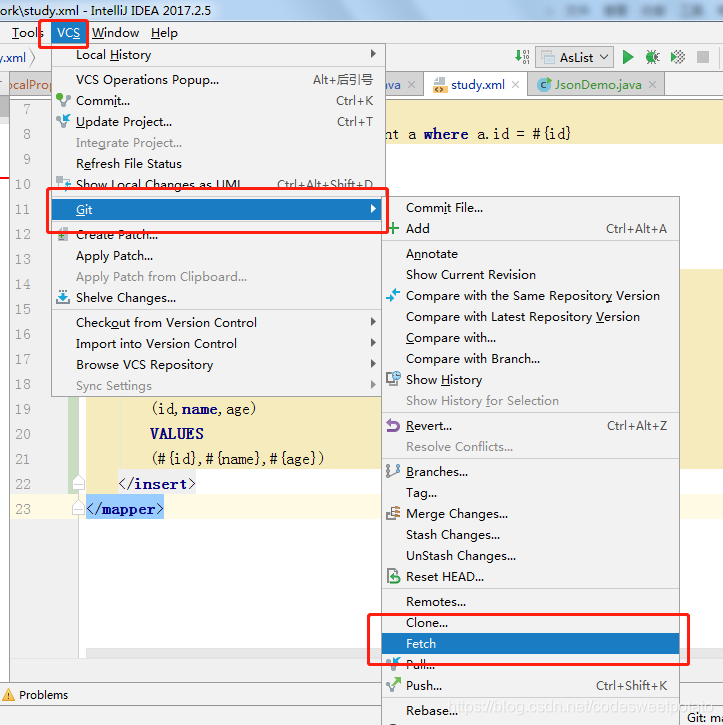Viewport: 723px width, 725px height.
Task: Expand Checkout from Version Control submenu
Action: click(x=218, y=323)
